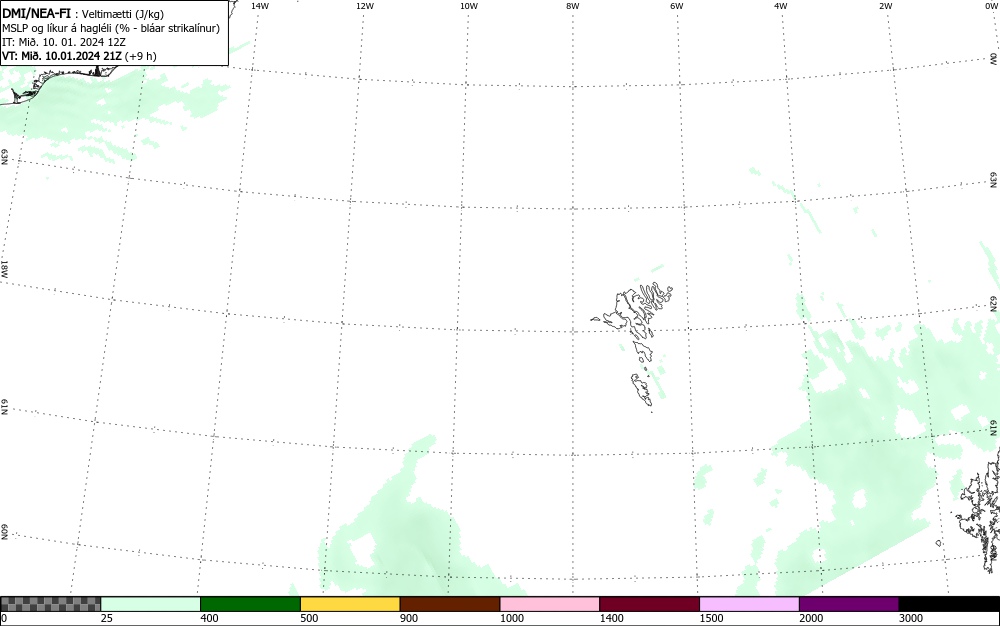Screen dimensions: 1000x626
Task: Click the legend value 1400
Action: pos(612,618)
